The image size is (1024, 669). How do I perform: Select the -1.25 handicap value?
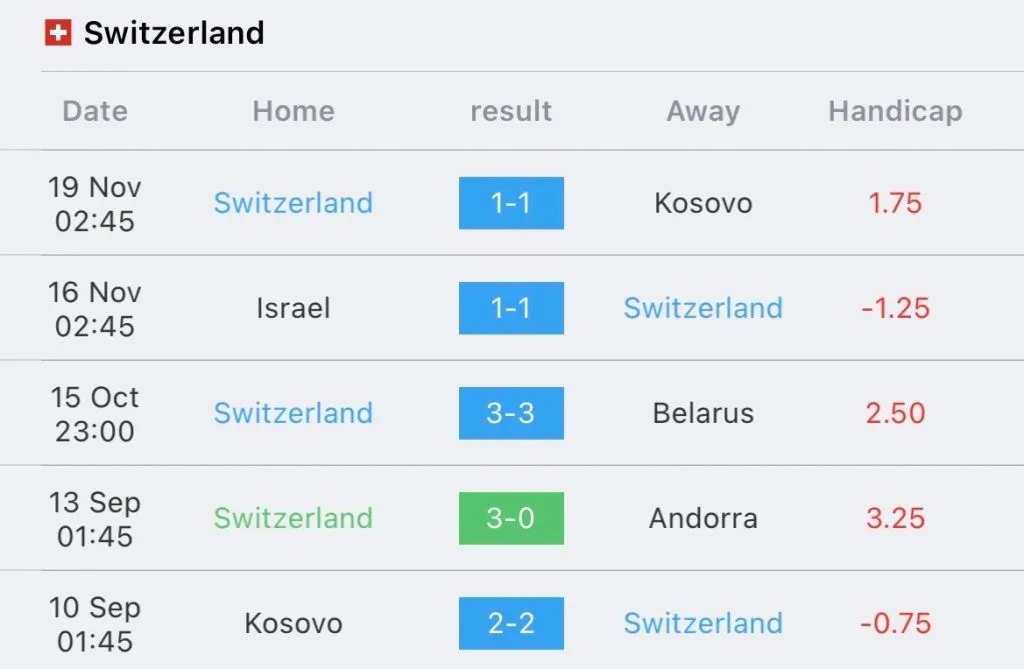point(895,308)
